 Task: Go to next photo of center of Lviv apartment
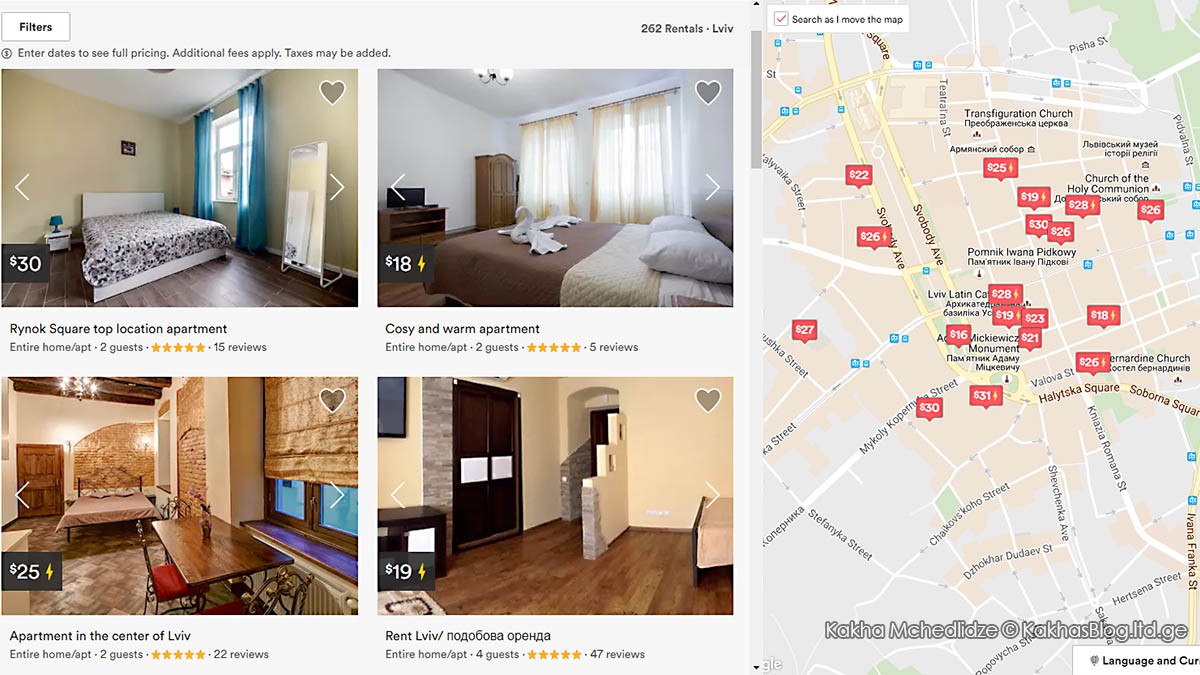[x=337, y=495]
